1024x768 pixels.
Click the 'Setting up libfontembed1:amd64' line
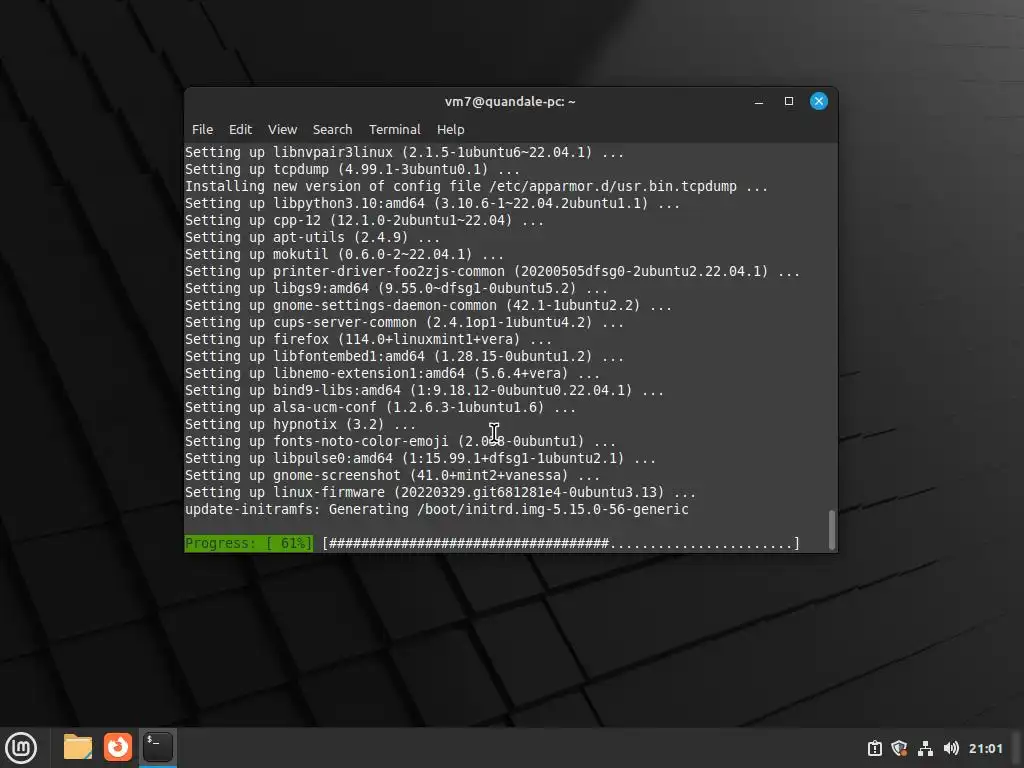pos(404,357)
